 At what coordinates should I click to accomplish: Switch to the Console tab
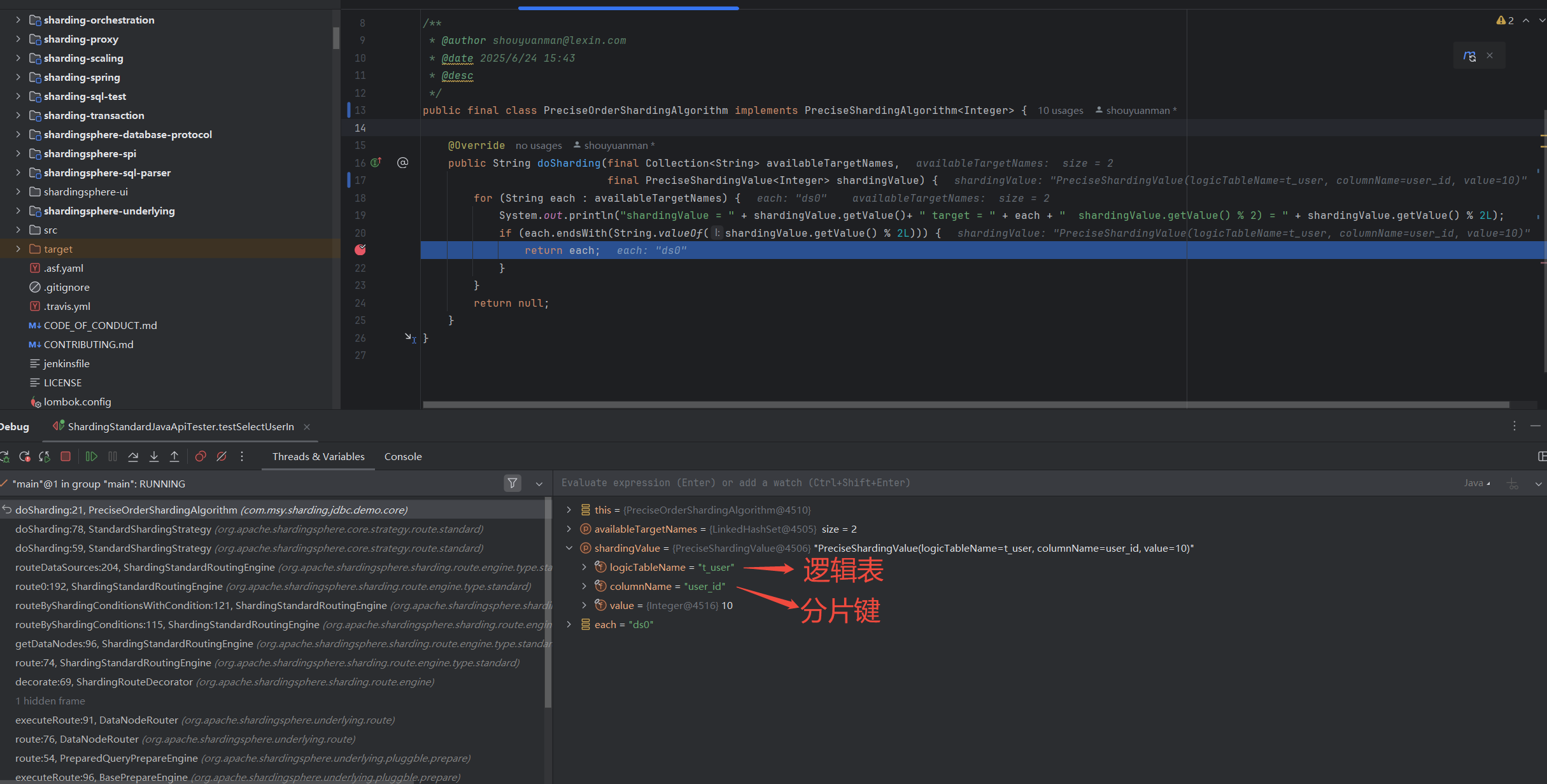[x=403, y=456]
